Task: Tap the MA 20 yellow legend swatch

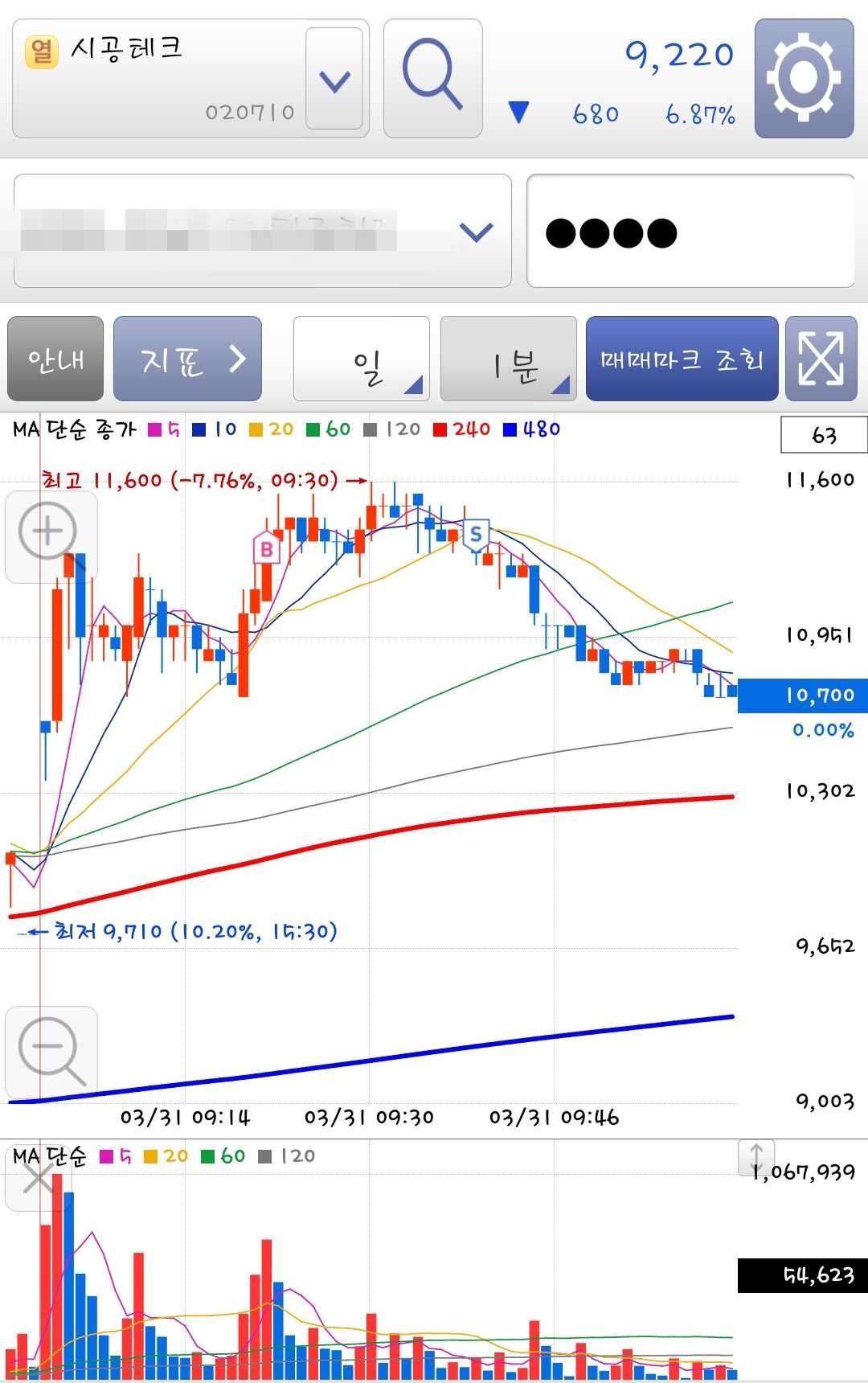Action: pyautogui.click(x=256, y=430)
